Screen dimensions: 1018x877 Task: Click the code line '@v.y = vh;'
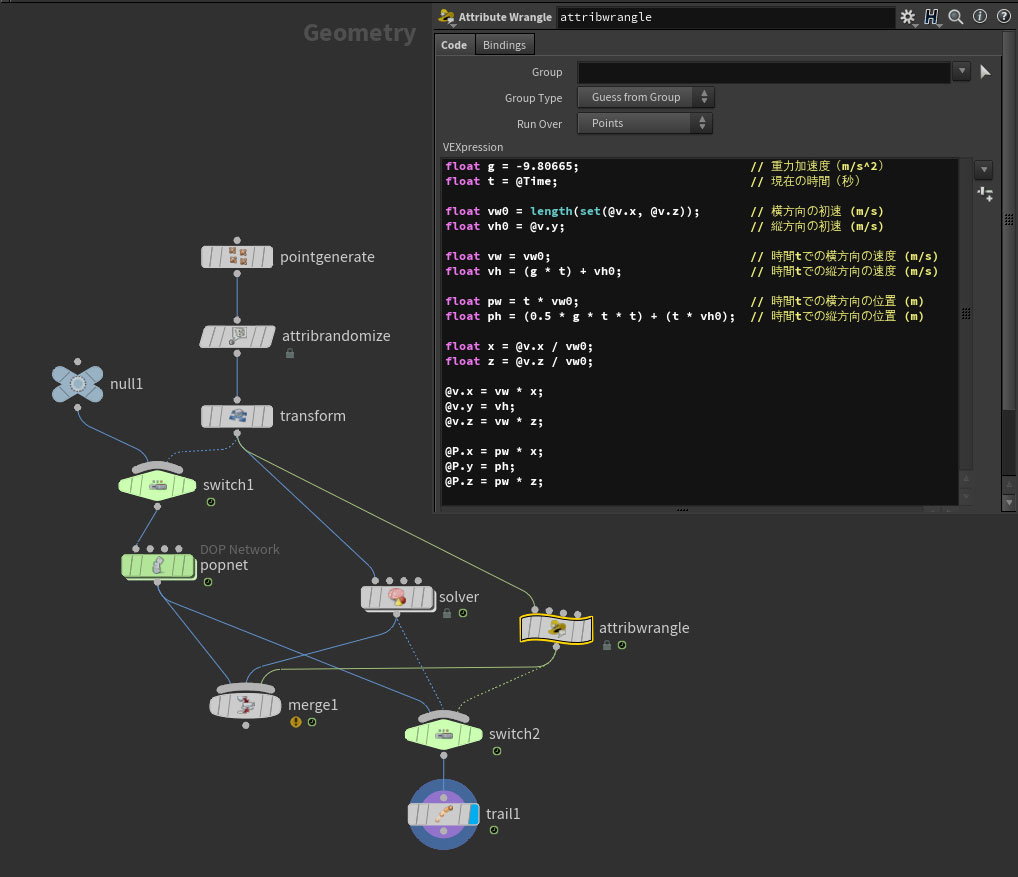(480, 406)
